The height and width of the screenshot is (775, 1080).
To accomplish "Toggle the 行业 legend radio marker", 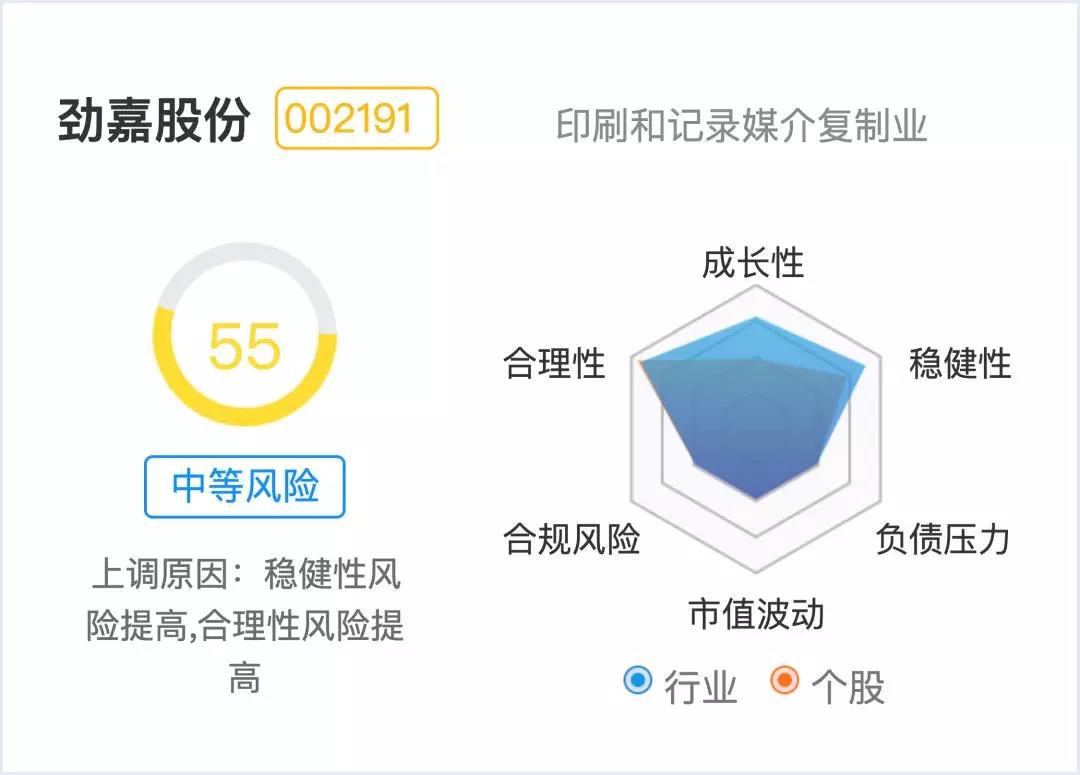I will (x=637, y=681).
